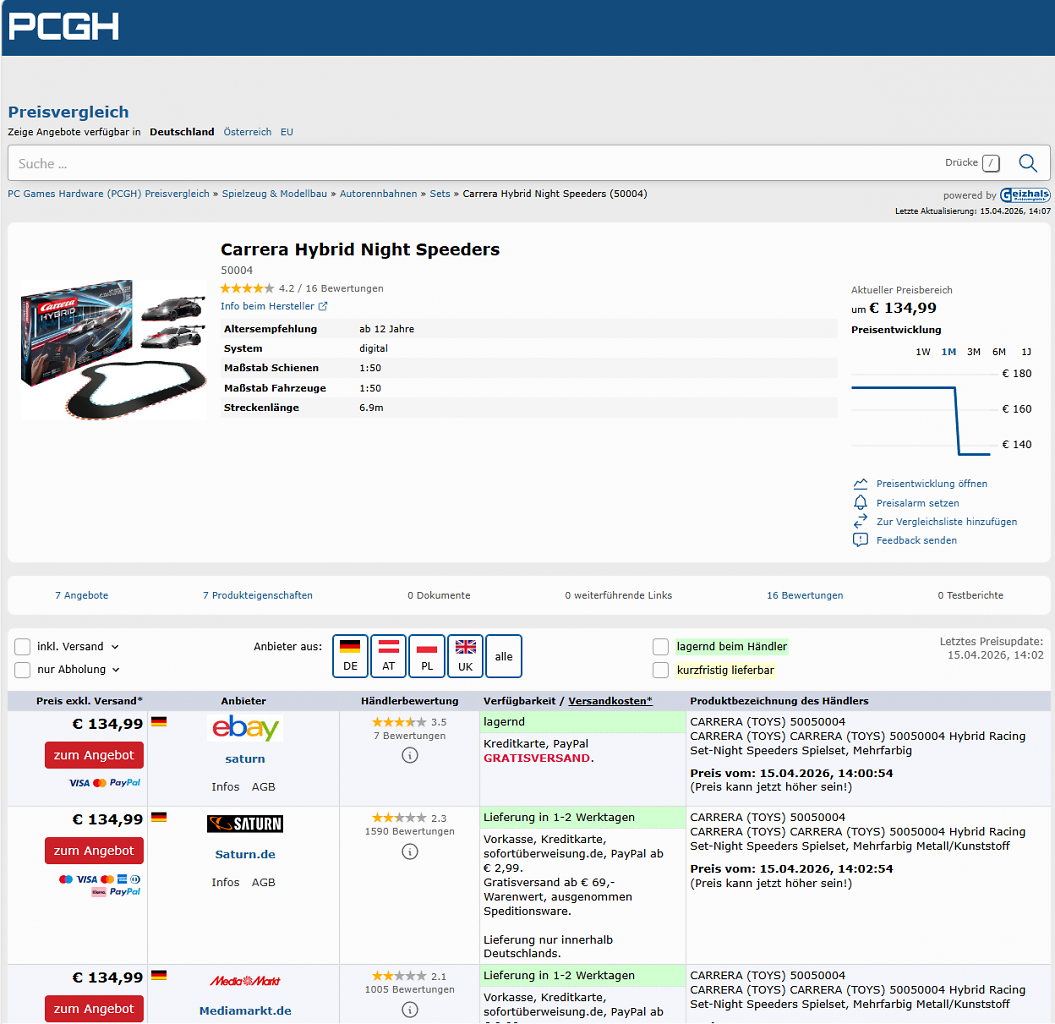Viewport: 1055px width, 1024px height.
Task: Click Feedback senden link
Action: point(916,541)
